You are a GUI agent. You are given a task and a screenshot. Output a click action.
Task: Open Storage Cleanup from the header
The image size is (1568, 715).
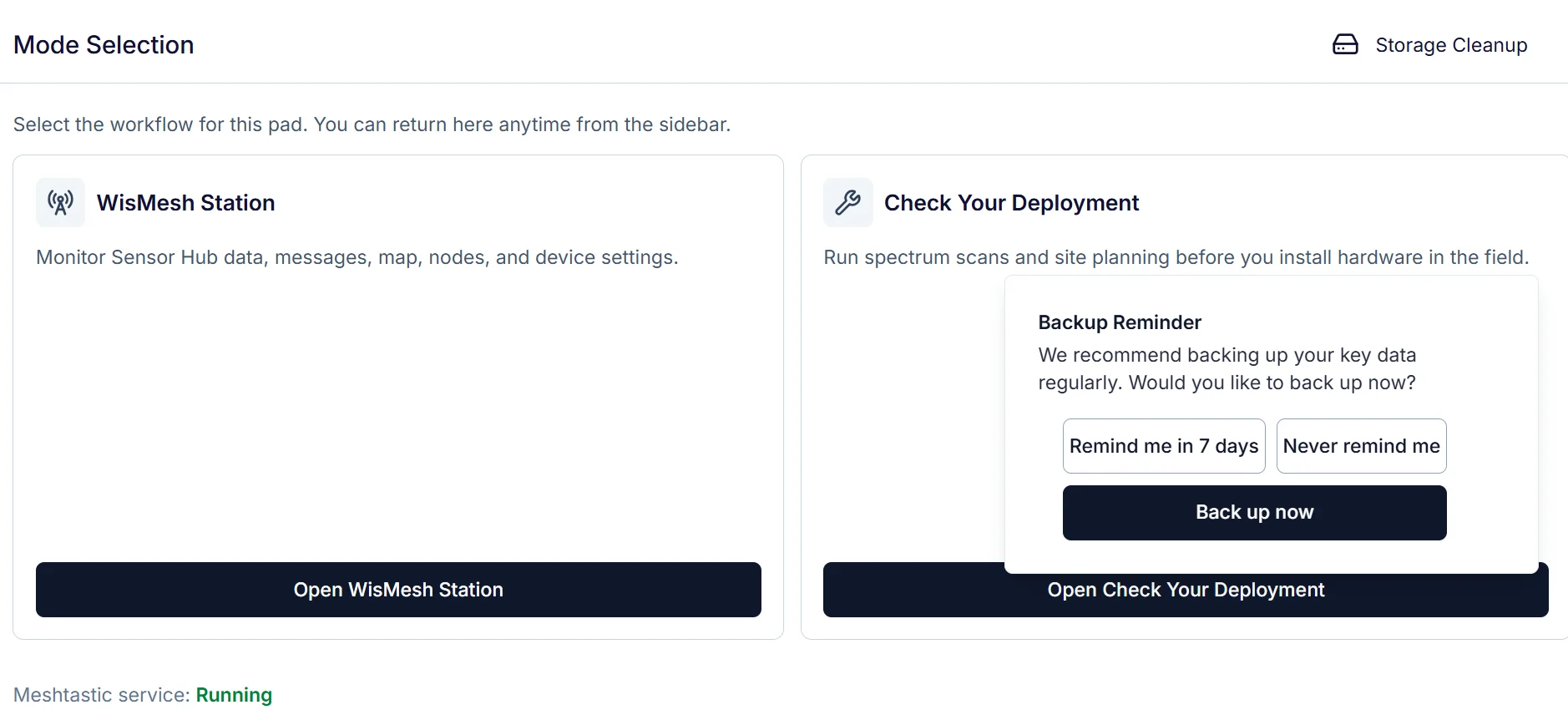point(1430,45)
